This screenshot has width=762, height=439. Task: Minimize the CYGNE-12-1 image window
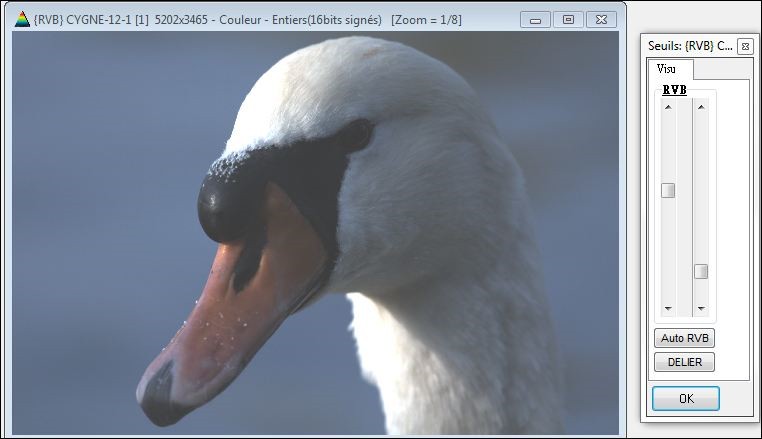click(x=537, y=19)
